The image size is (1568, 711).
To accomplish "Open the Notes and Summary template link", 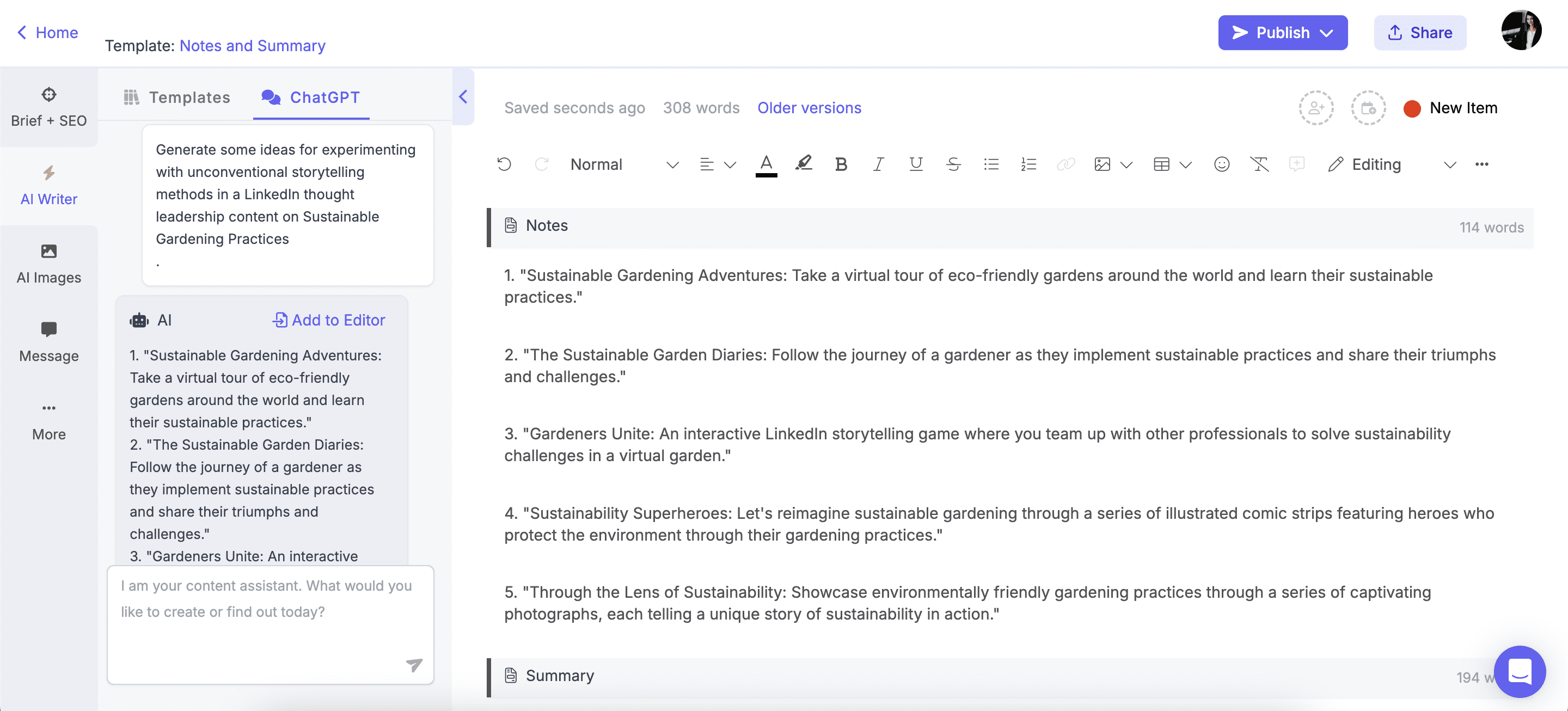I will [252, 46].
